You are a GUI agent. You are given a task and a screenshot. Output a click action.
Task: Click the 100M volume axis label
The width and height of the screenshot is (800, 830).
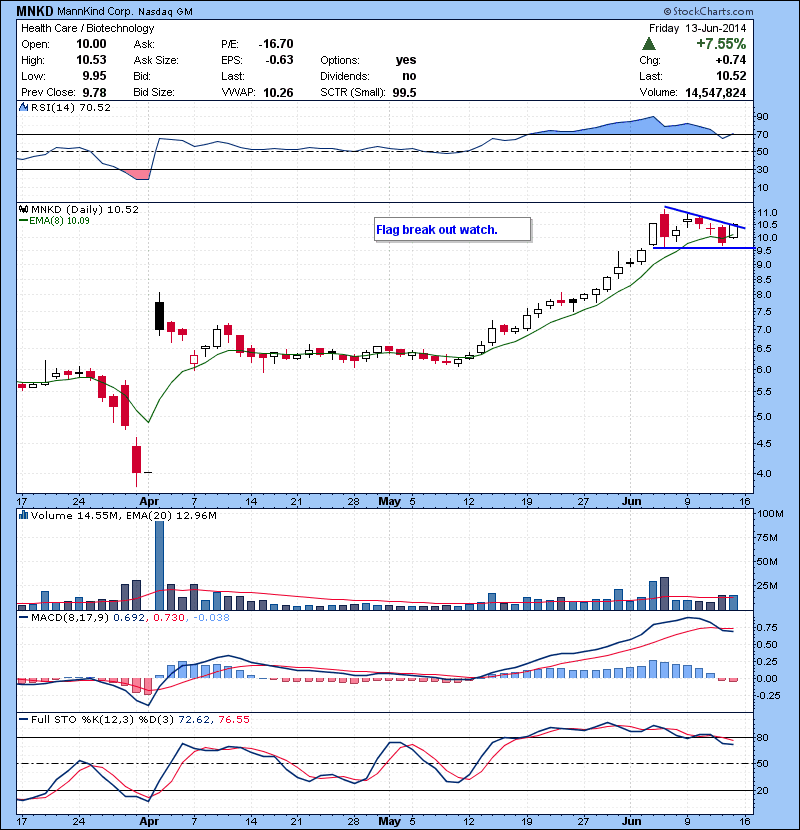click(770, 513)
